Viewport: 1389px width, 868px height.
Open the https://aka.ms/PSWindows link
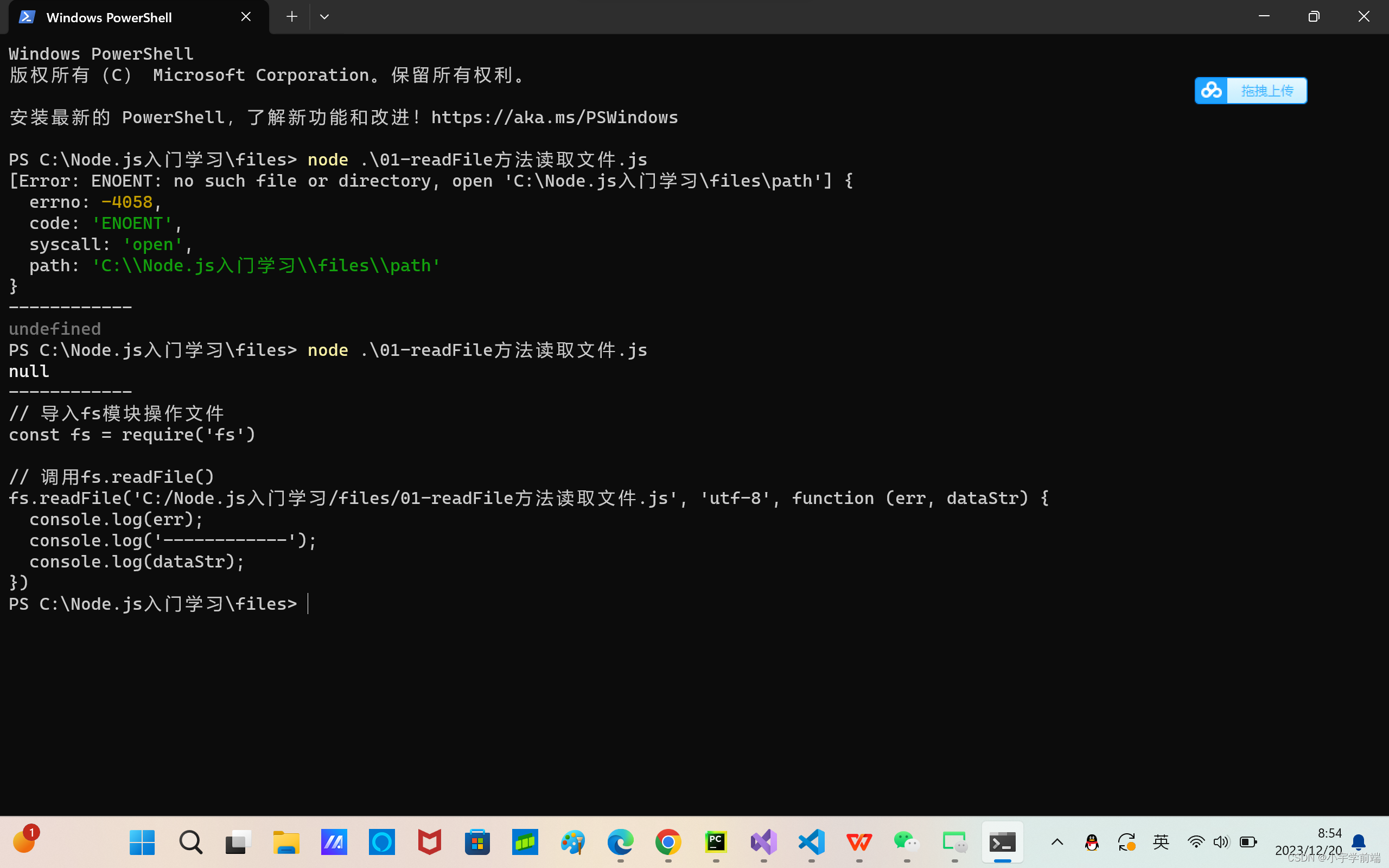554,118
